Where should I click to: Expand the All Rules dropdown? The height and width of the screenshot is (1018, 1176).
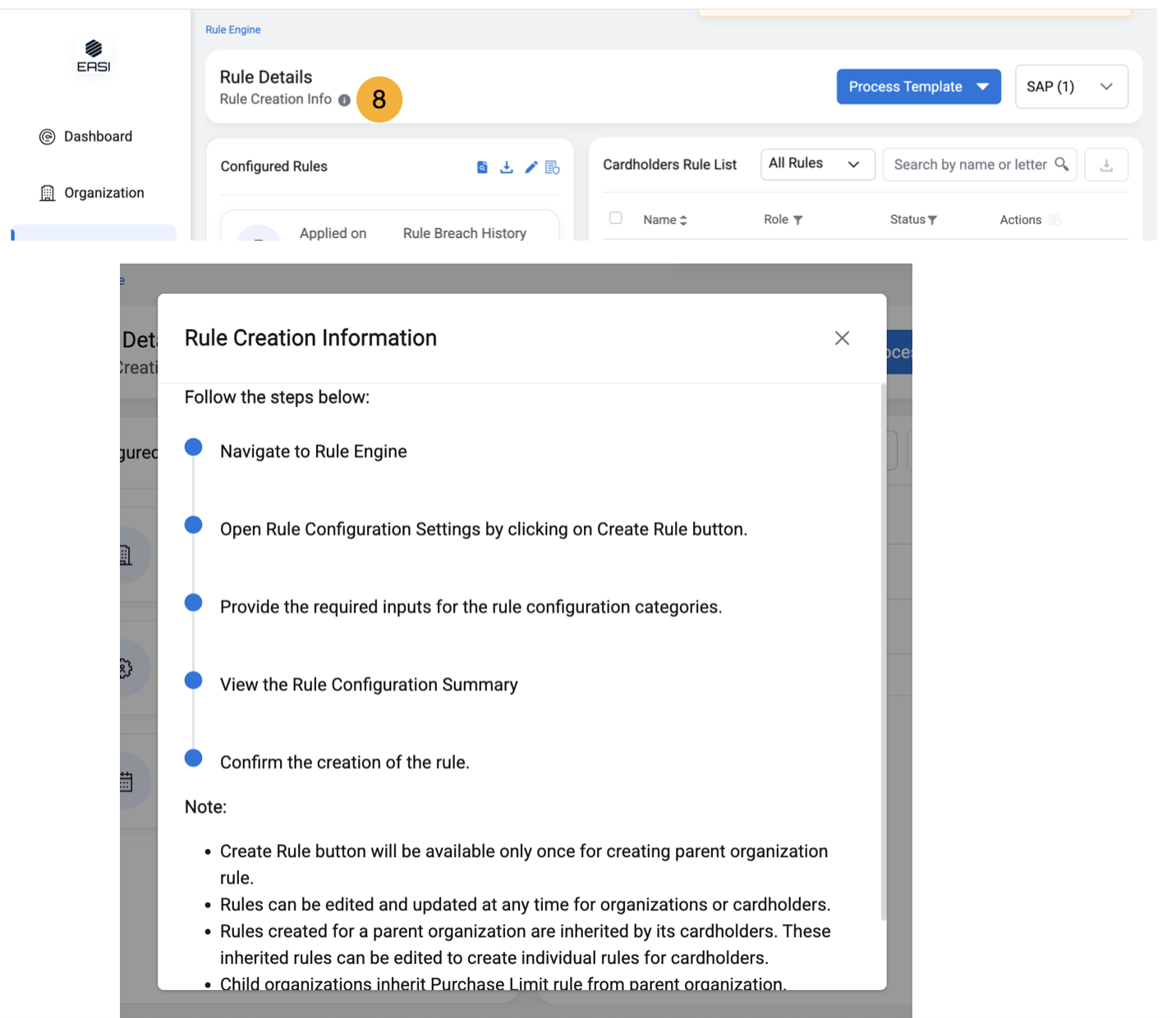[x=817, y=164]
